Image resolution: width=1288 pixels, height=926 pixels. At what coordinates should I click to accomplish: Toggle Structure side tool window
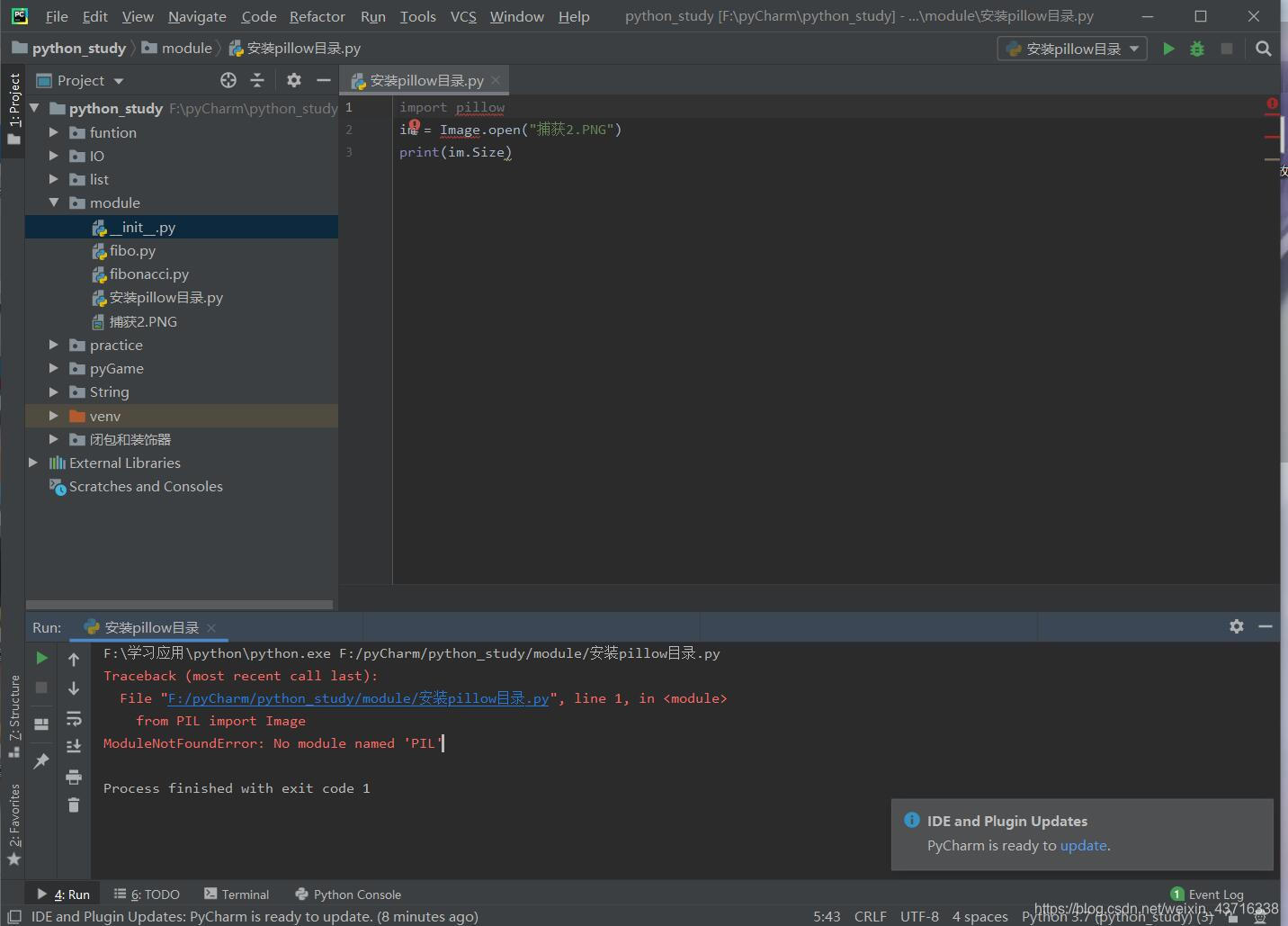[x=13, y=716]
